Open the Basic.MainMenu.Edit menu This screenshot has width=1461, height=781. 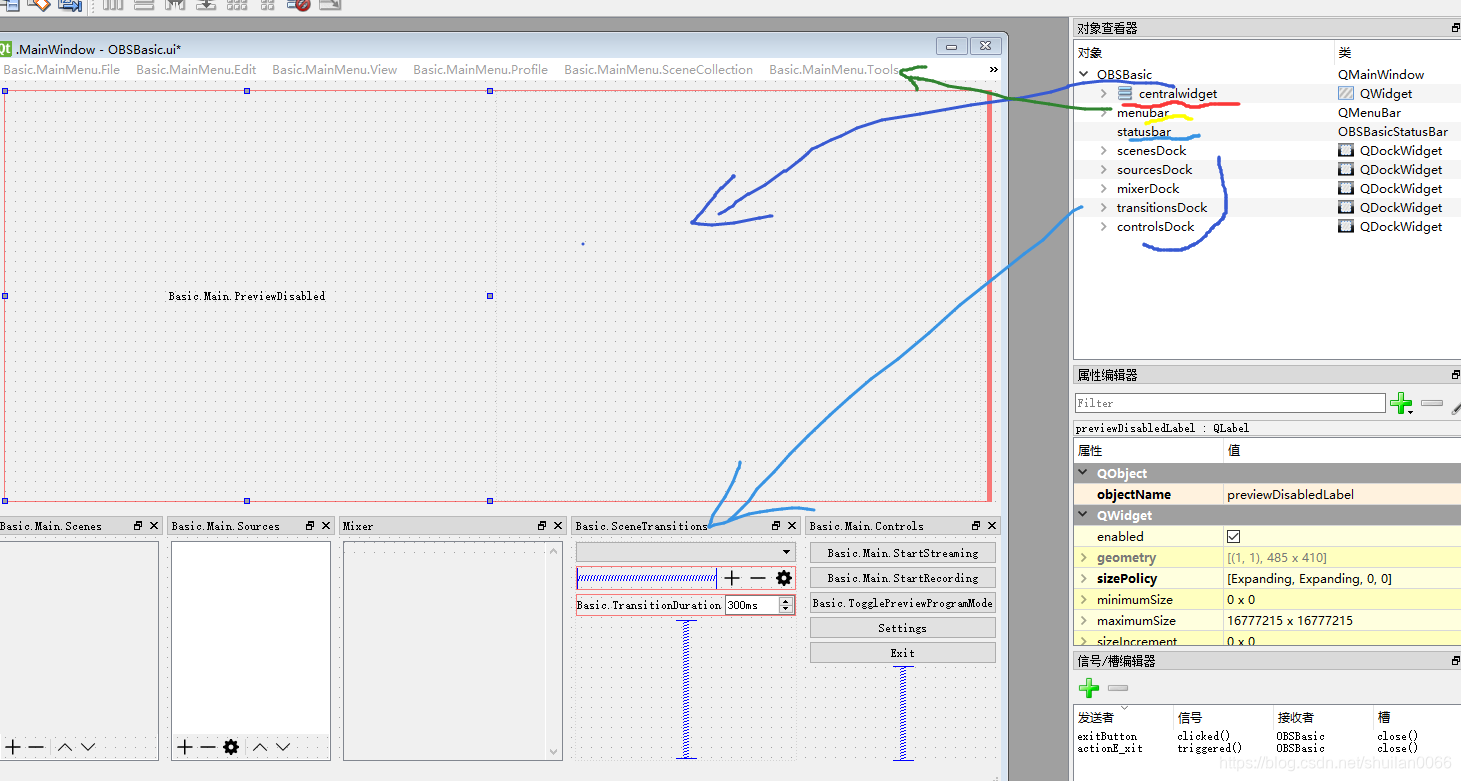point(196,70)
